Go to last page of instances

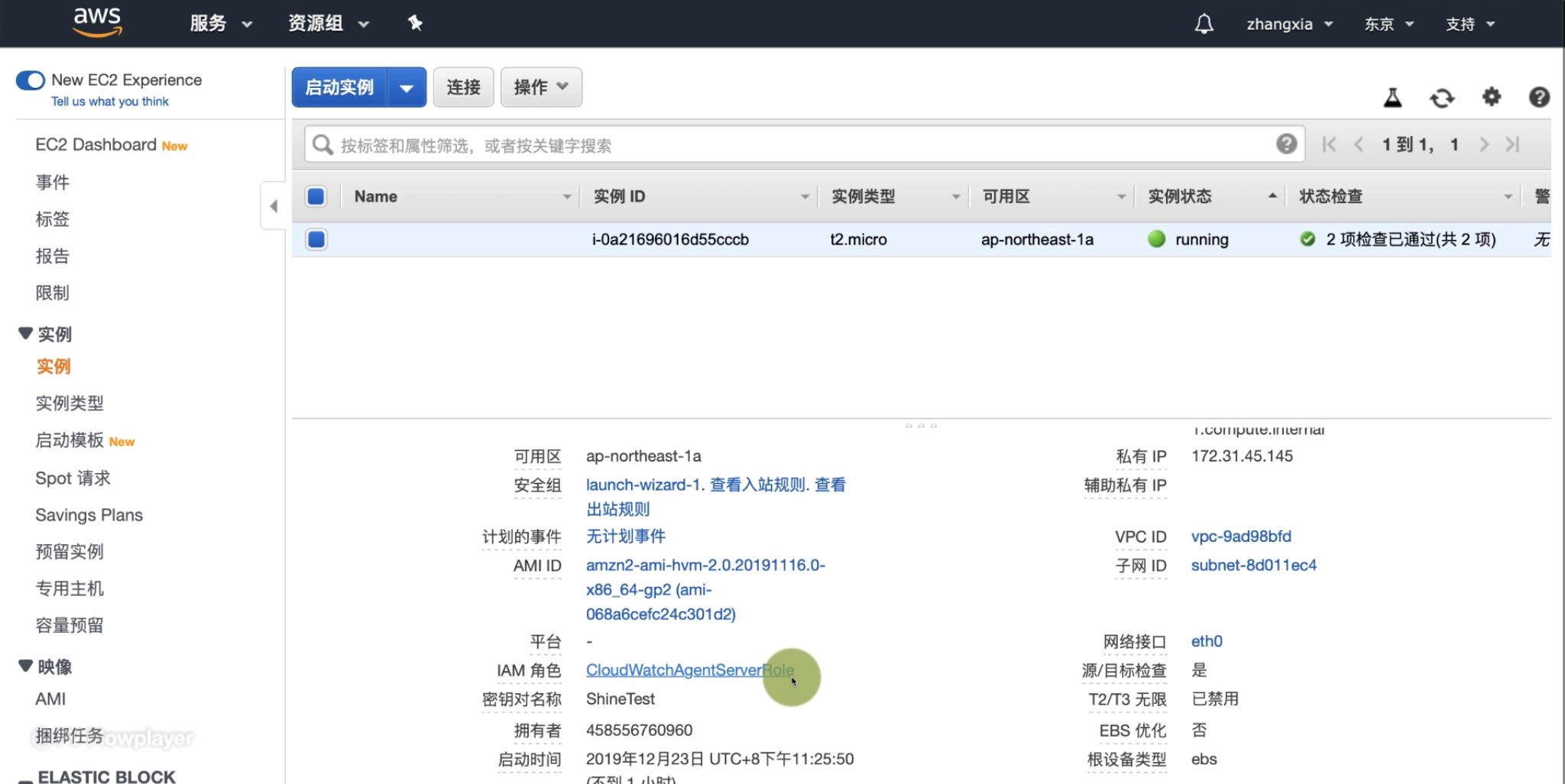click(1513, 144)
